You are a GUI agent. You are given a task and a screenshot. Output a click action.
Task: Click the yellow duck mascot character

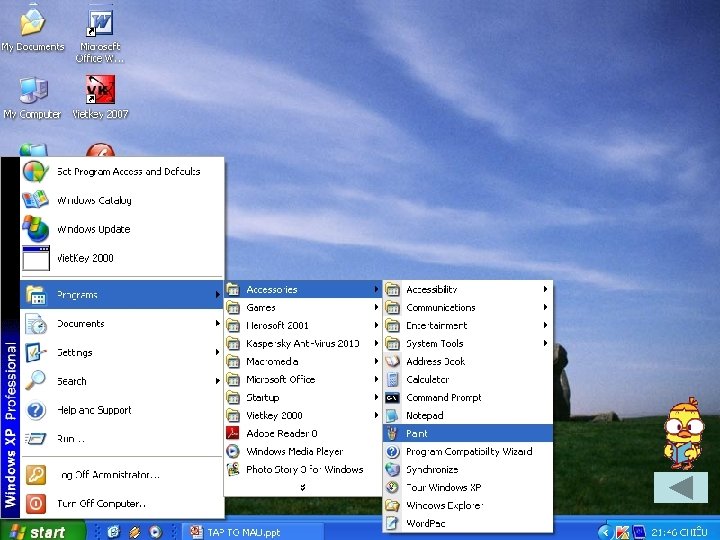point(684,433)
